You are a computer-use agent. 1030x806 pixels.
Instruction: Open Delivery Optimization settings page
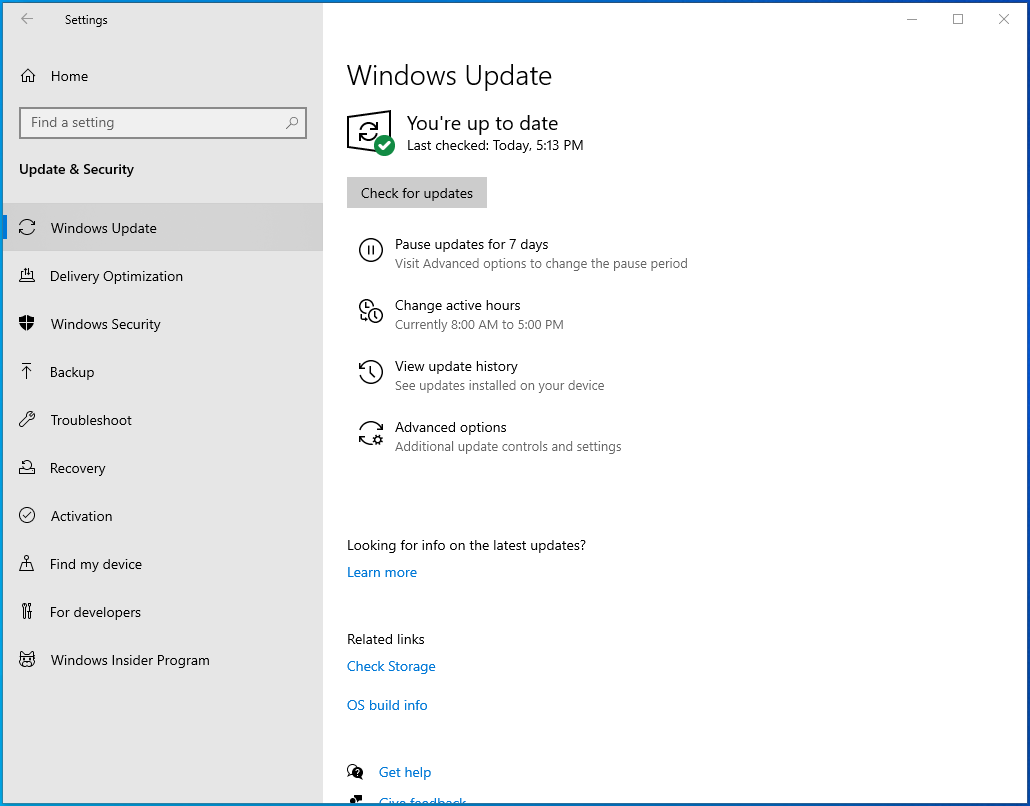click(116, 276)
